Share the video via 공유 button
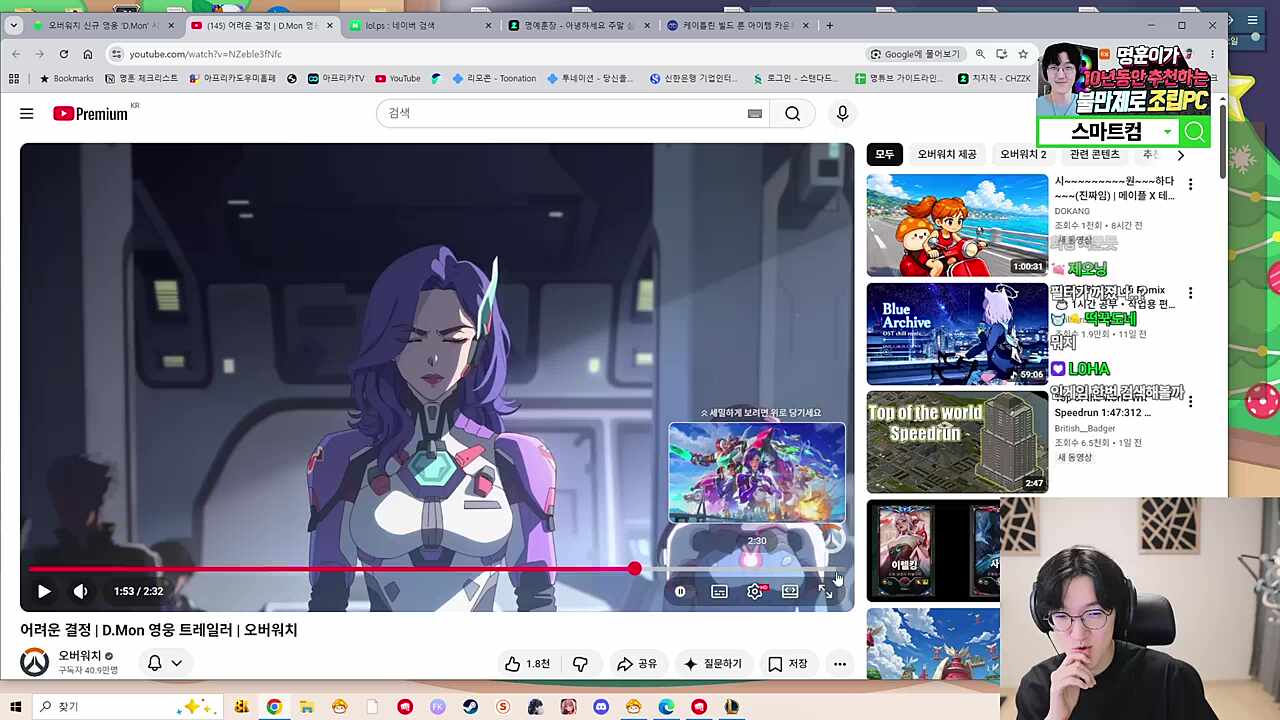Screen dimensions: 1280x720 point(637,663)
